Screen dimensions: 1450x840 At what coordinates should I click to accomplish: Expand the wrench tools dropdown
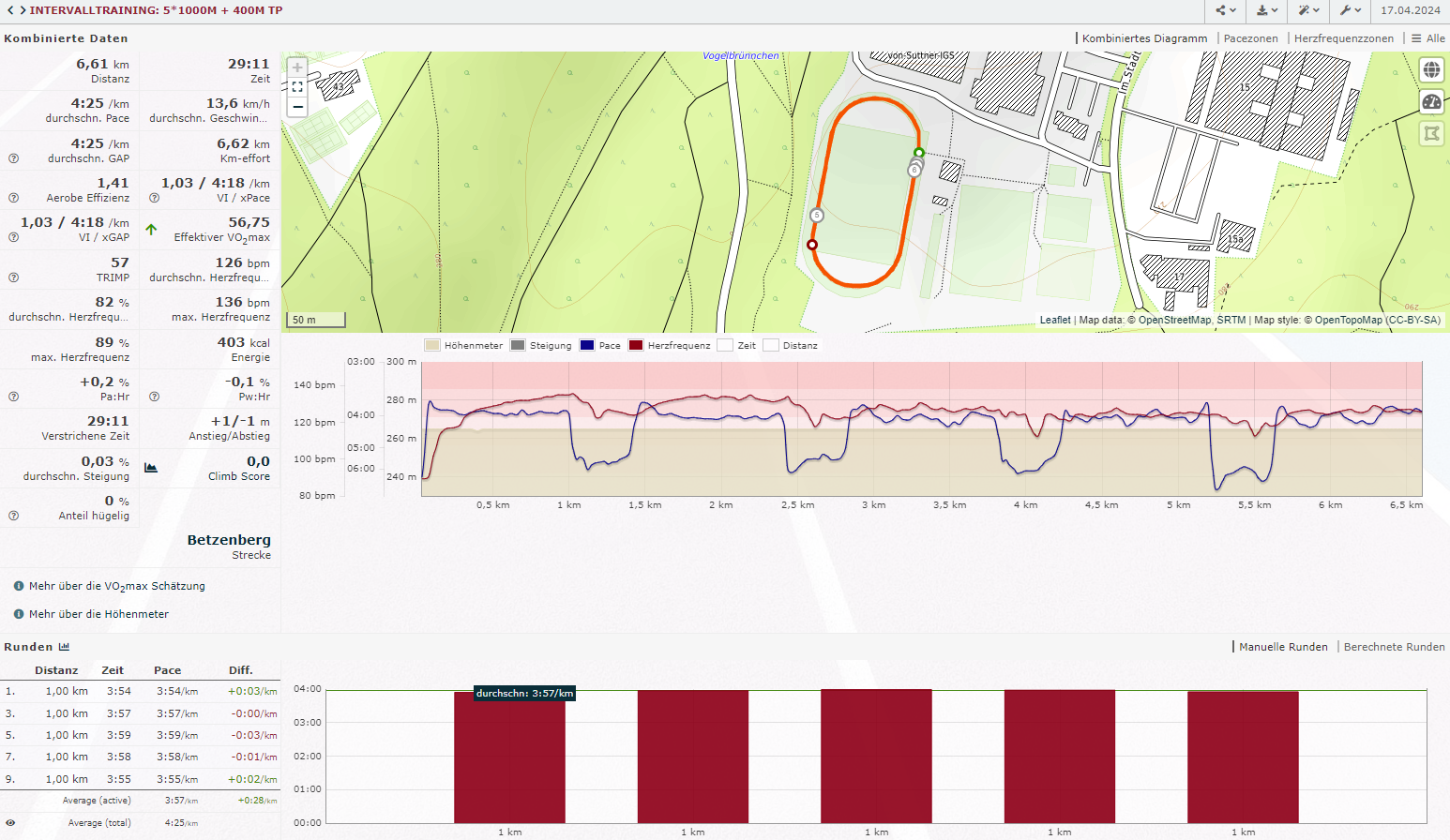point(1350,10)
